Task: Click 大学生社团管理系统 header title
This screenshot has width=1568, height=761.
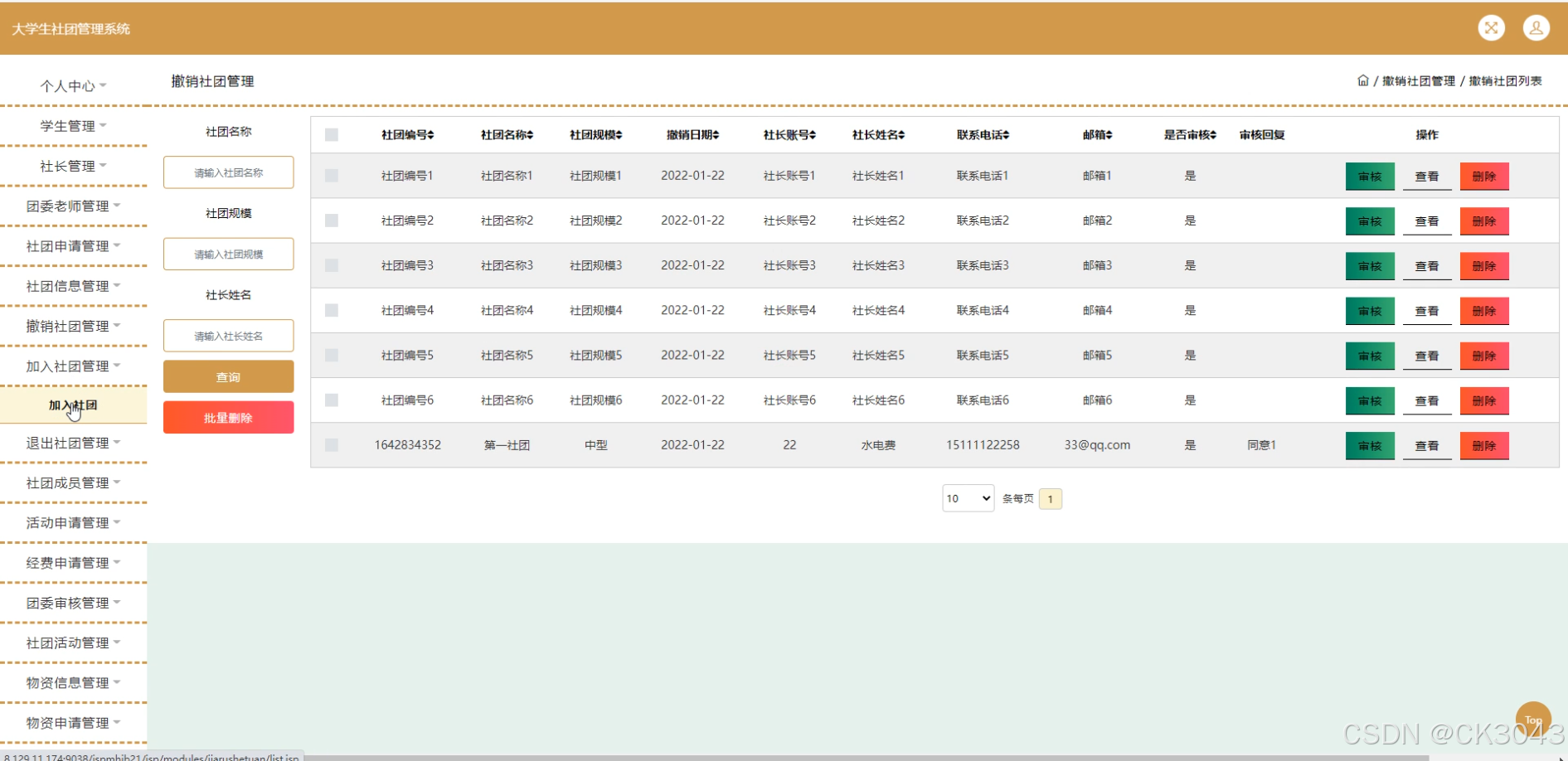Action: (71, 29)
